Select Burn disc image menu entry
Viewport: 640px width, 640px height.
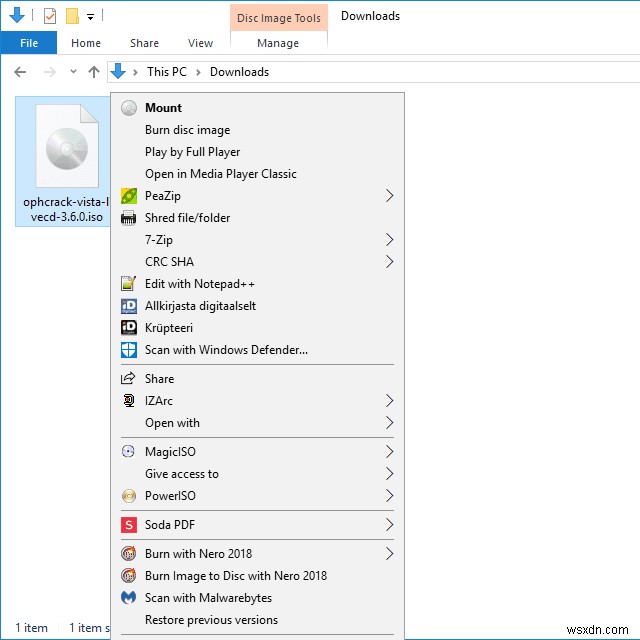[x=187, y=130]
